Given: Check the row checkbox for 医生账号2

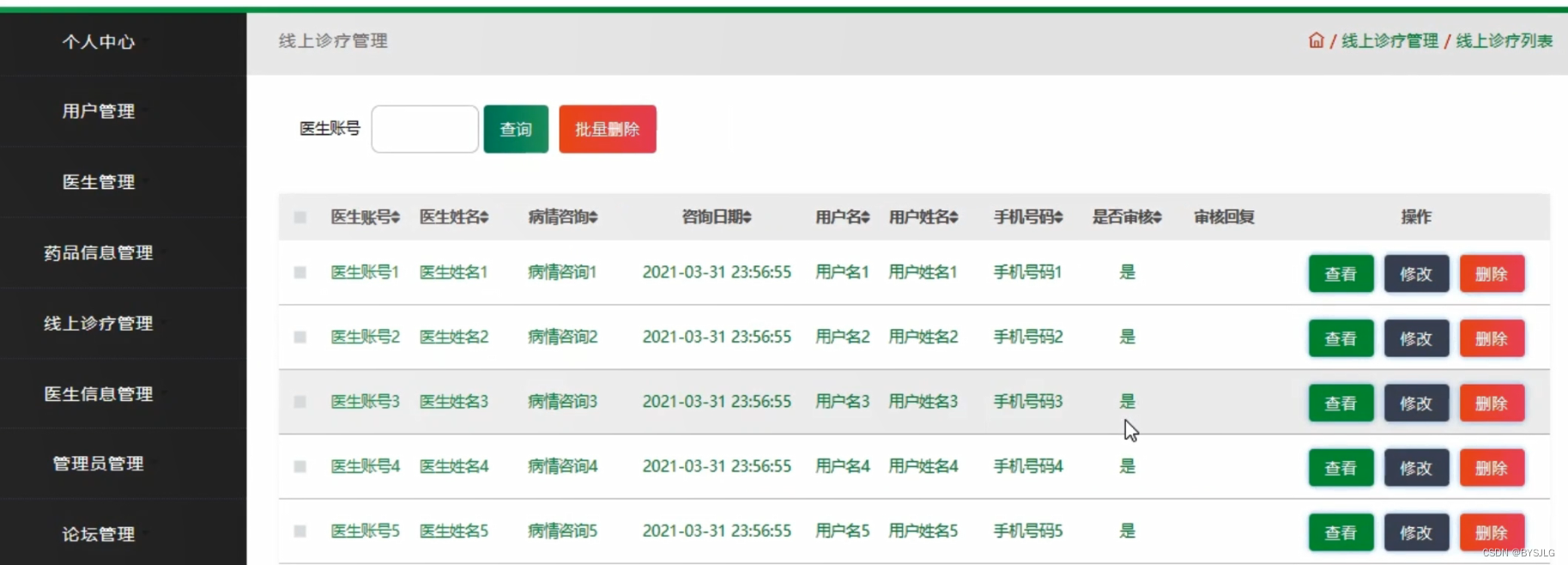Looking at the screenshot, I should [x=300, y=337].
